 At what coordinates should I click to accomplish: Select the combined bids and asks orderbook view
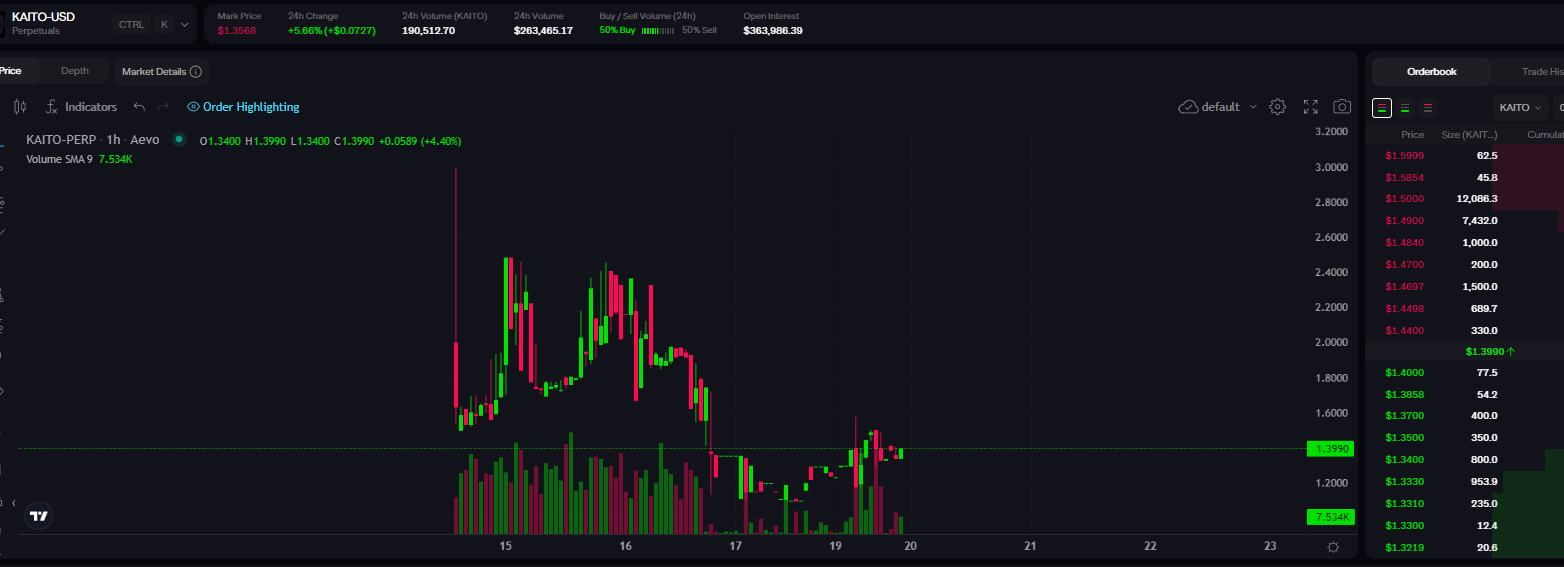click(1382, 108)
